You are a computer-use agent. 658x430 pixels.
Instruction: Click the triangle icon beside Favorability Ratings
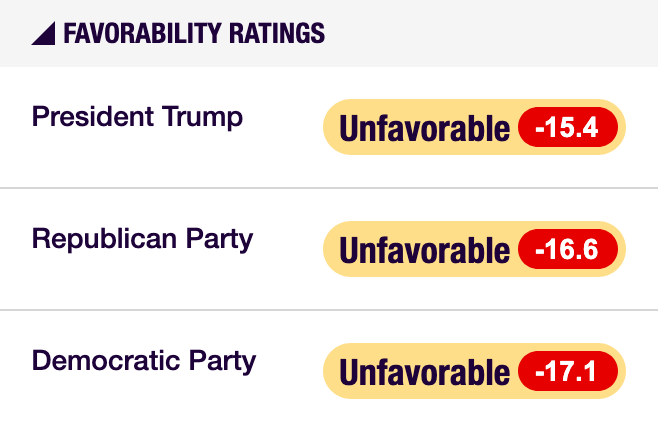click(x=44, y=34)
